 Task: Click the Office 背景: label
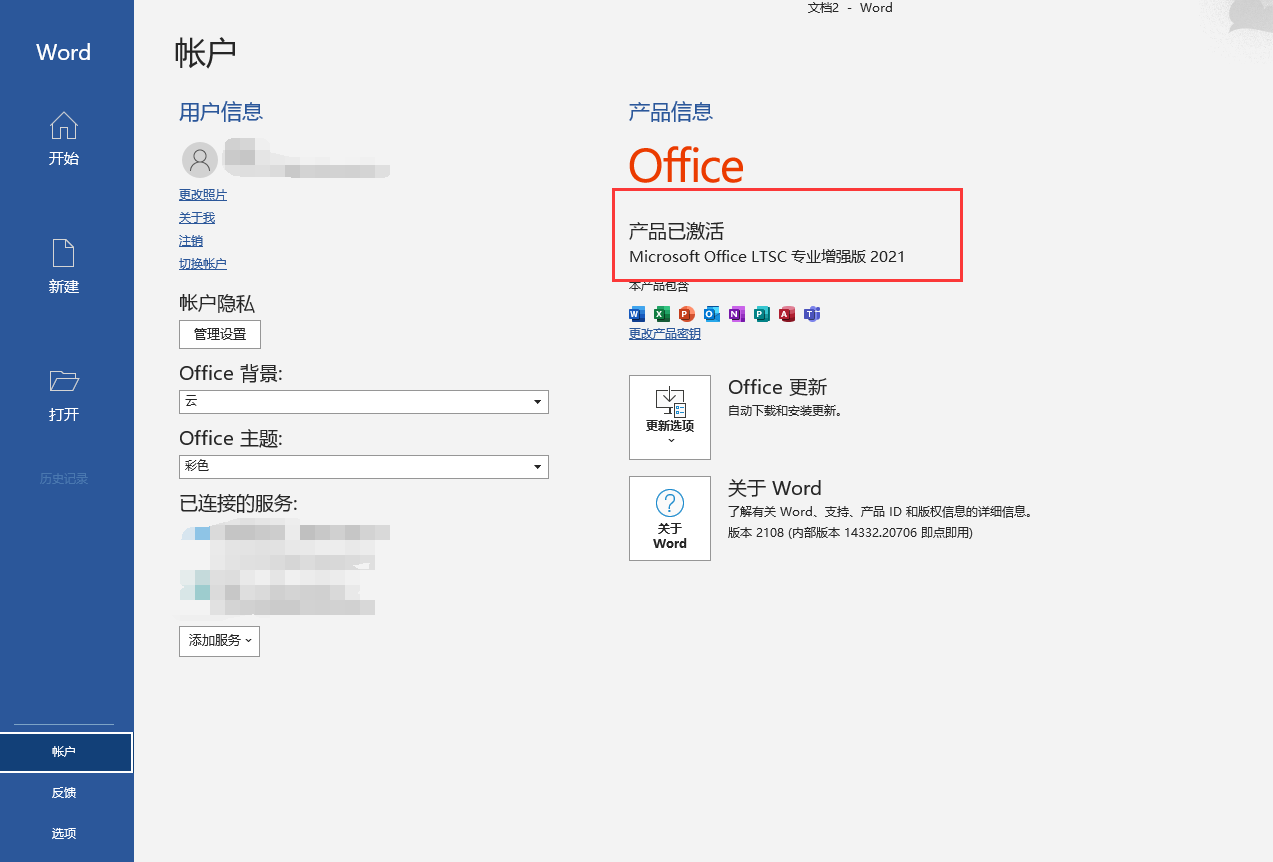(x=231, y=374)
